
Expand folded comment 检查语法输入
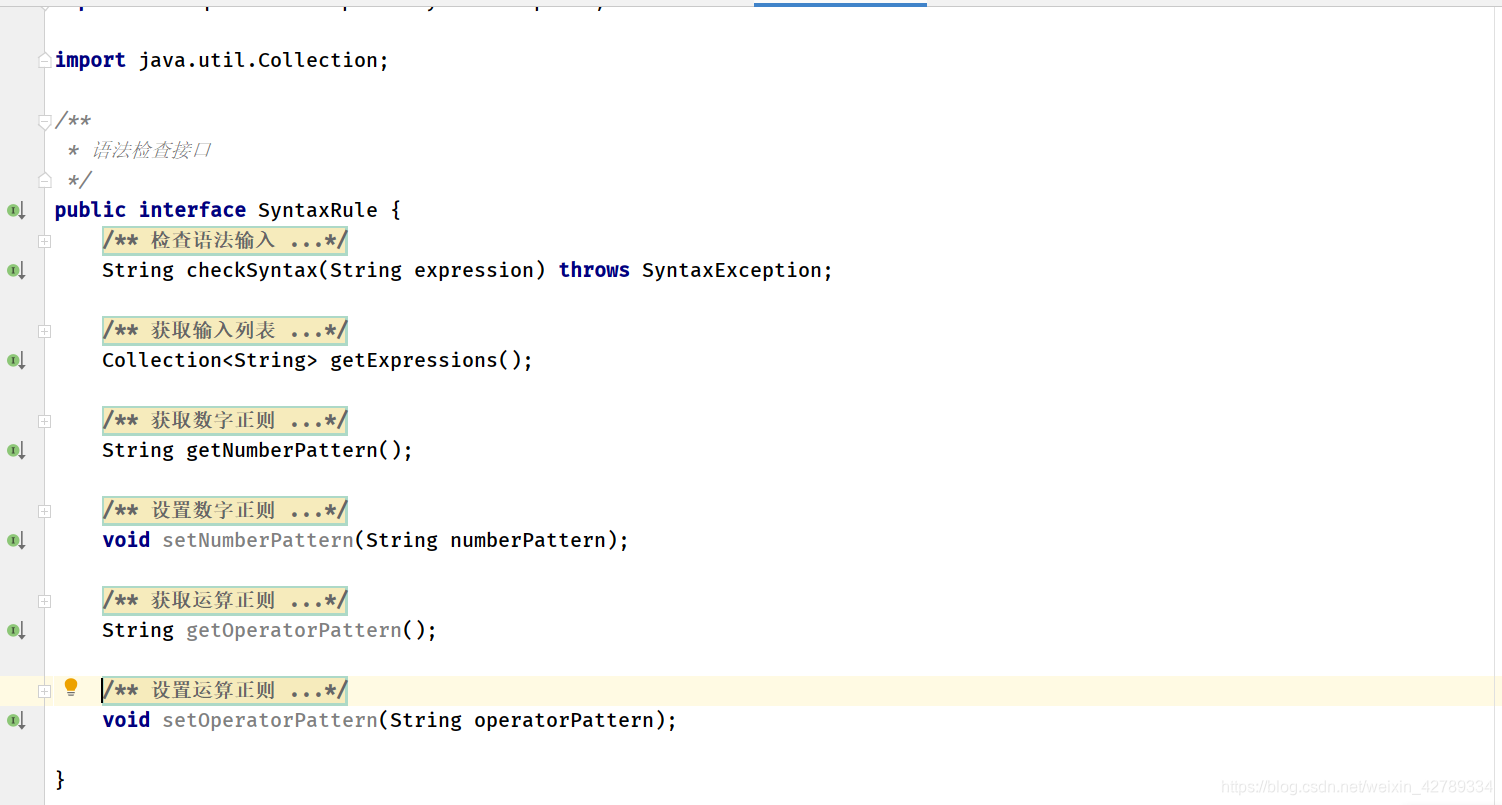point(44,241)
